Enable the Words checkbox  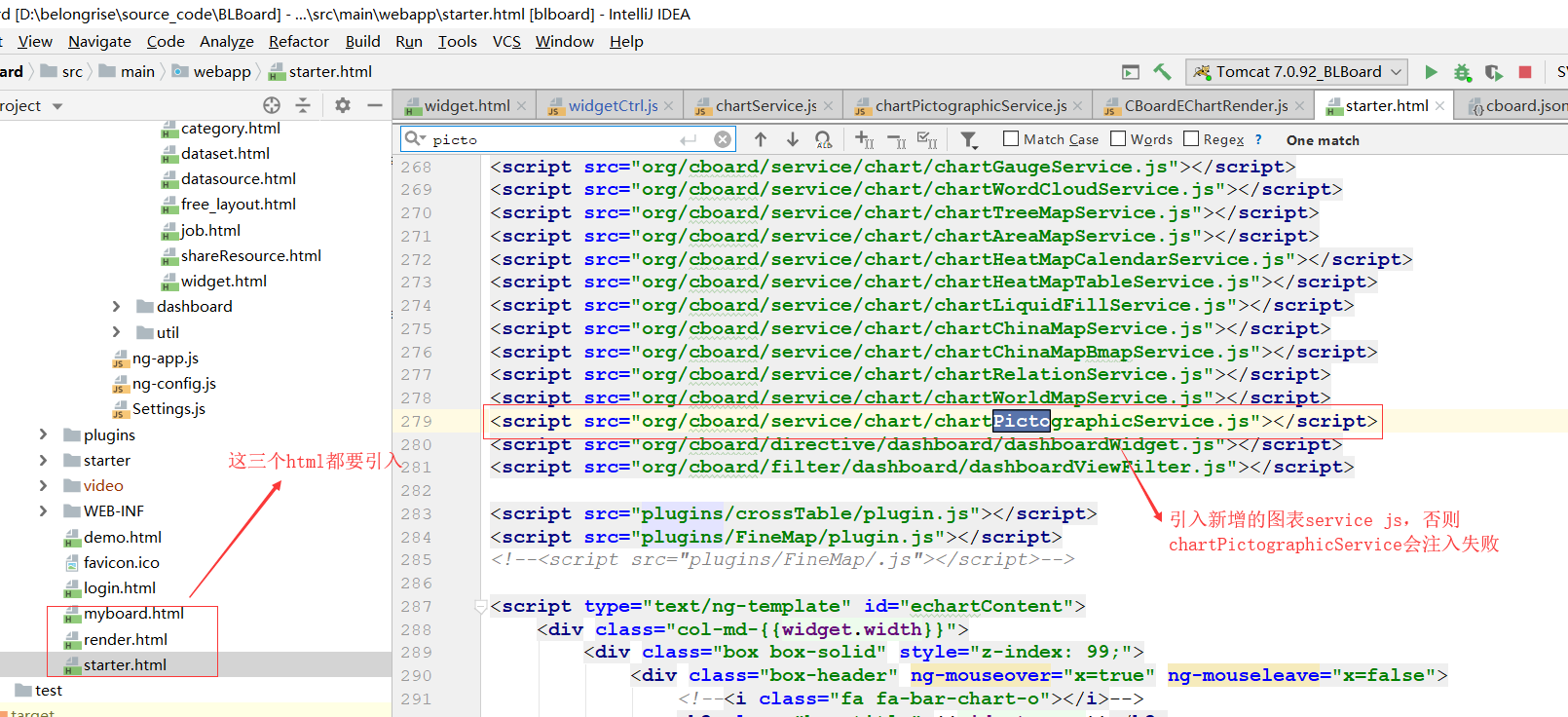[1118, 138]
